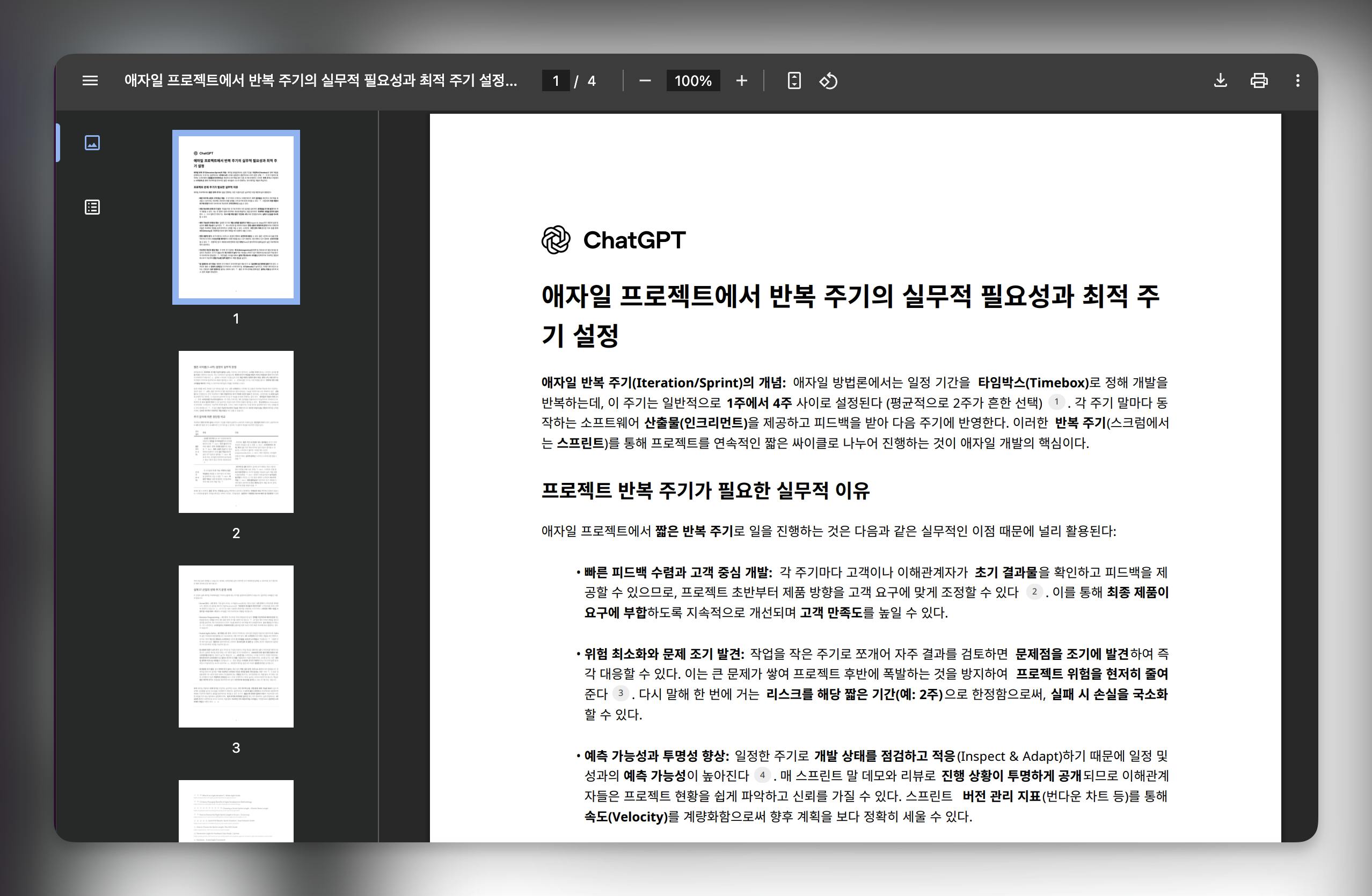Click the bold text '위험 최소화와 문제 조기 발견:'

pos(664,653)
